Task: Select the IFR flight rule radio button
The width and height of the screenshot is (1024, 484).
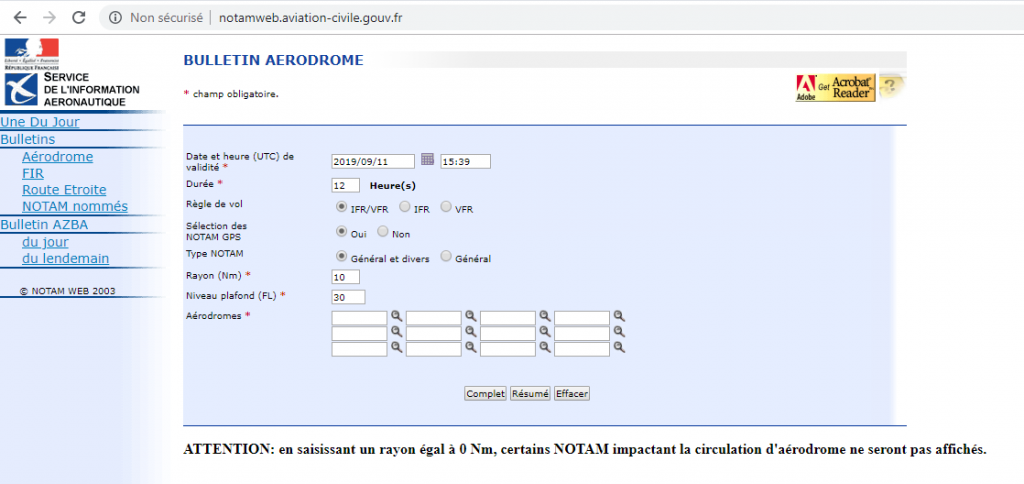Action: tap(404, 208)
